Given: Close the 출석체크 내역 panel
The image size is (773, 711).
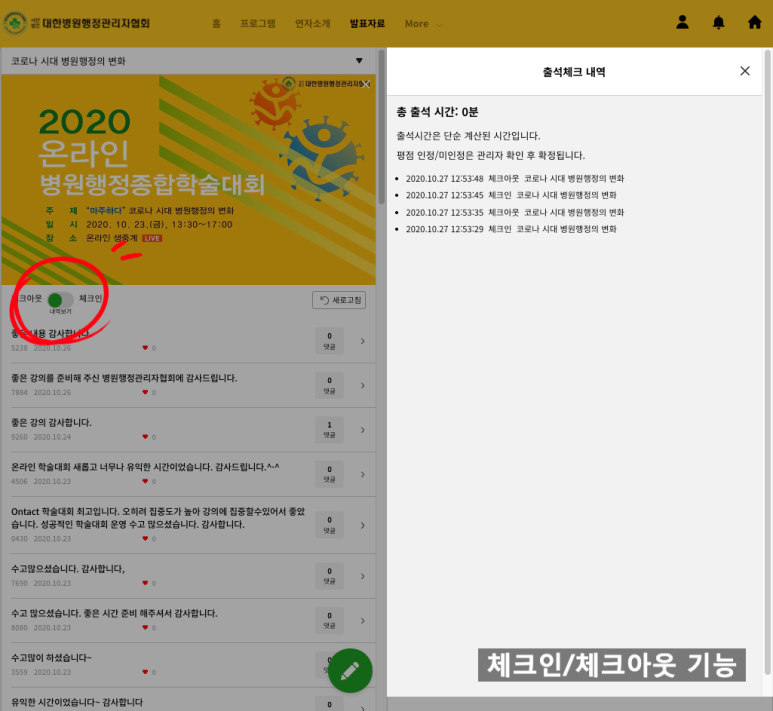Looking at the screenshot, I should [745, 71].
